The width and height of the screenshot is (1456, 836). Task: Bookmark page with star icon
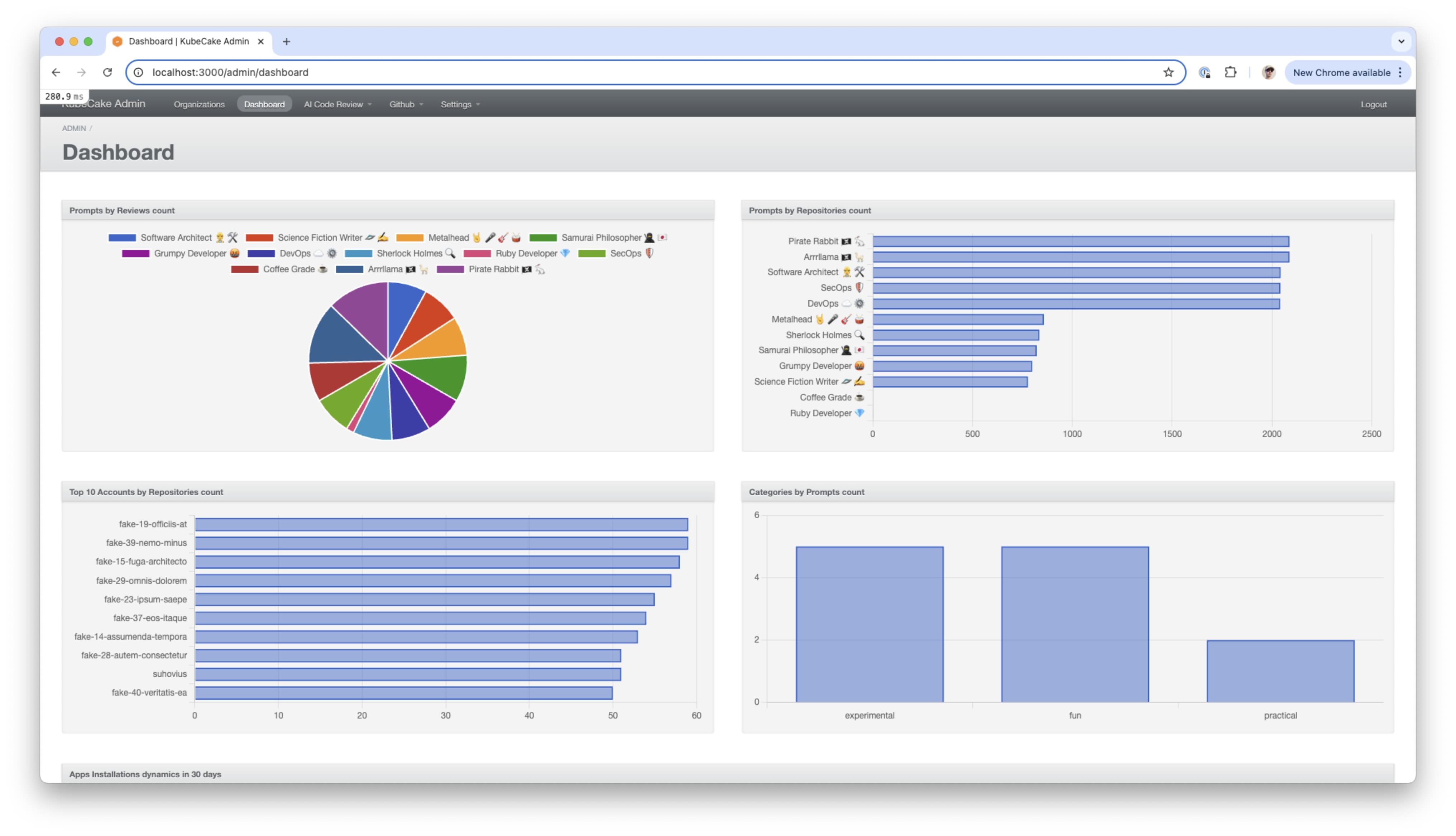click(x=1168, y=72)
